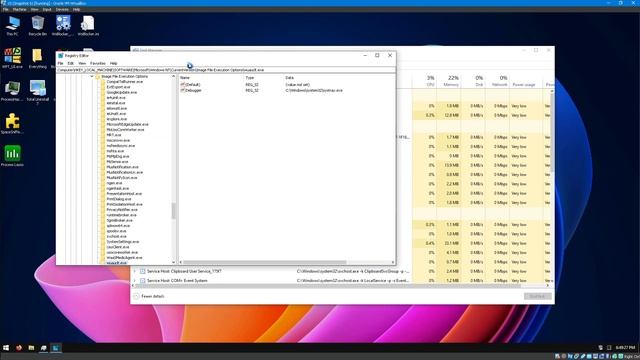Click the Debugger value icon

183,90
